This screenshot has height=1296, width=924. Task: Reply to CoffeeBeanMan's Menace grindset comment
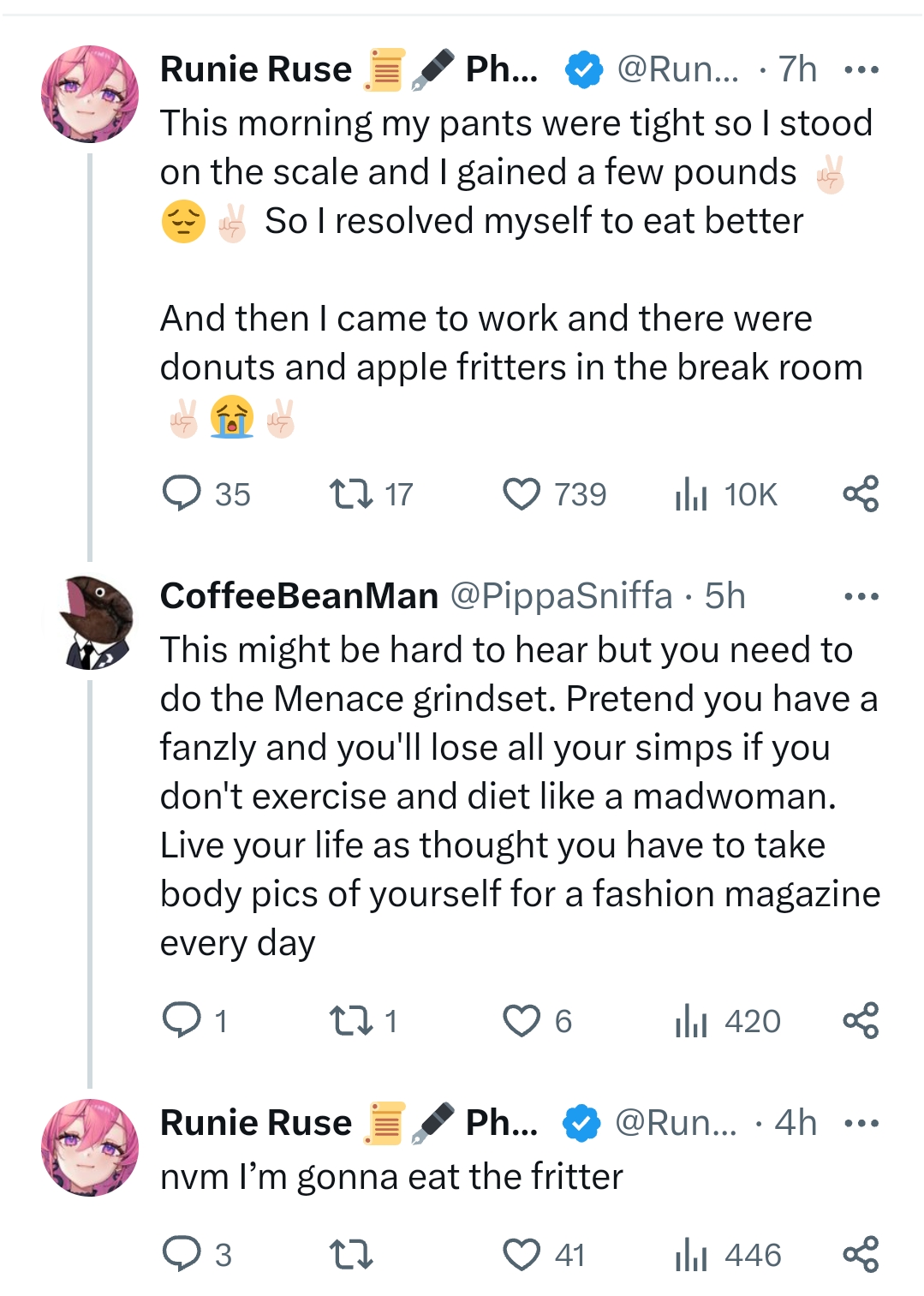pos(182,1021)
